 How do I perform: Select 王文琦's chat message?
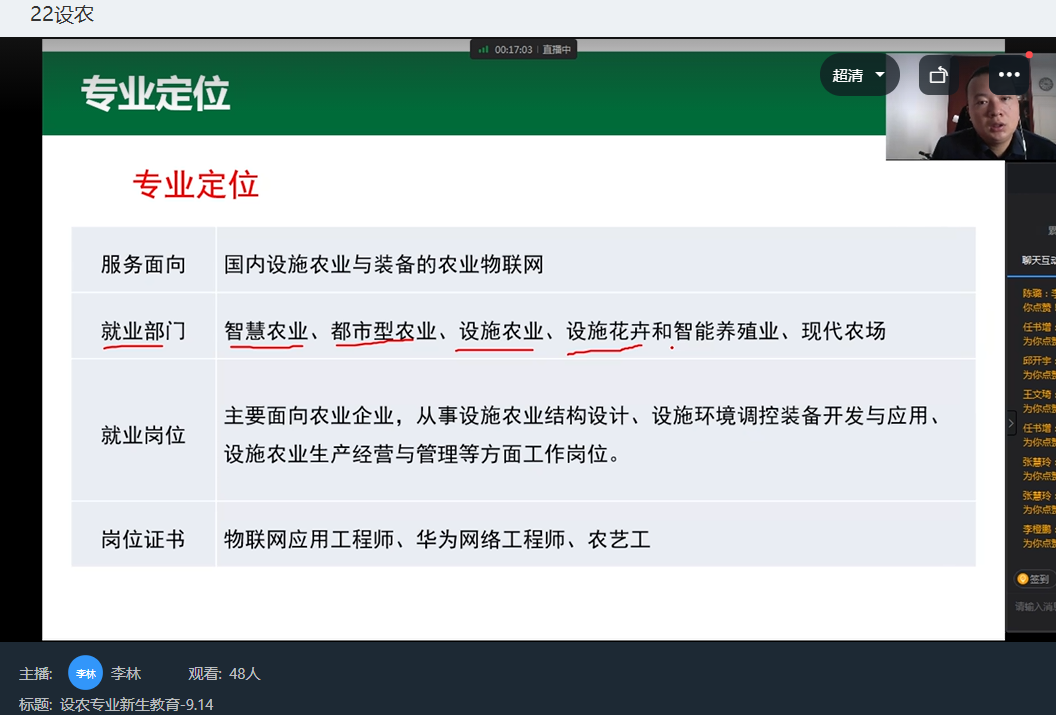pos(1038,402)
